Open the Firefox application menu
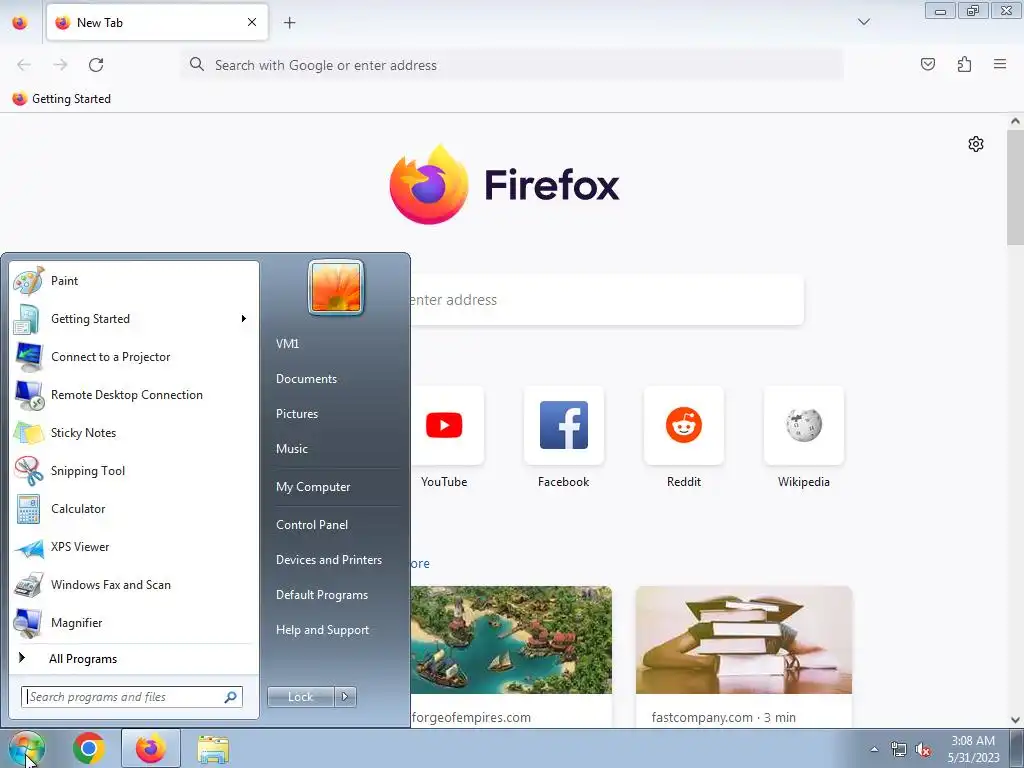 pos(1000,64)
